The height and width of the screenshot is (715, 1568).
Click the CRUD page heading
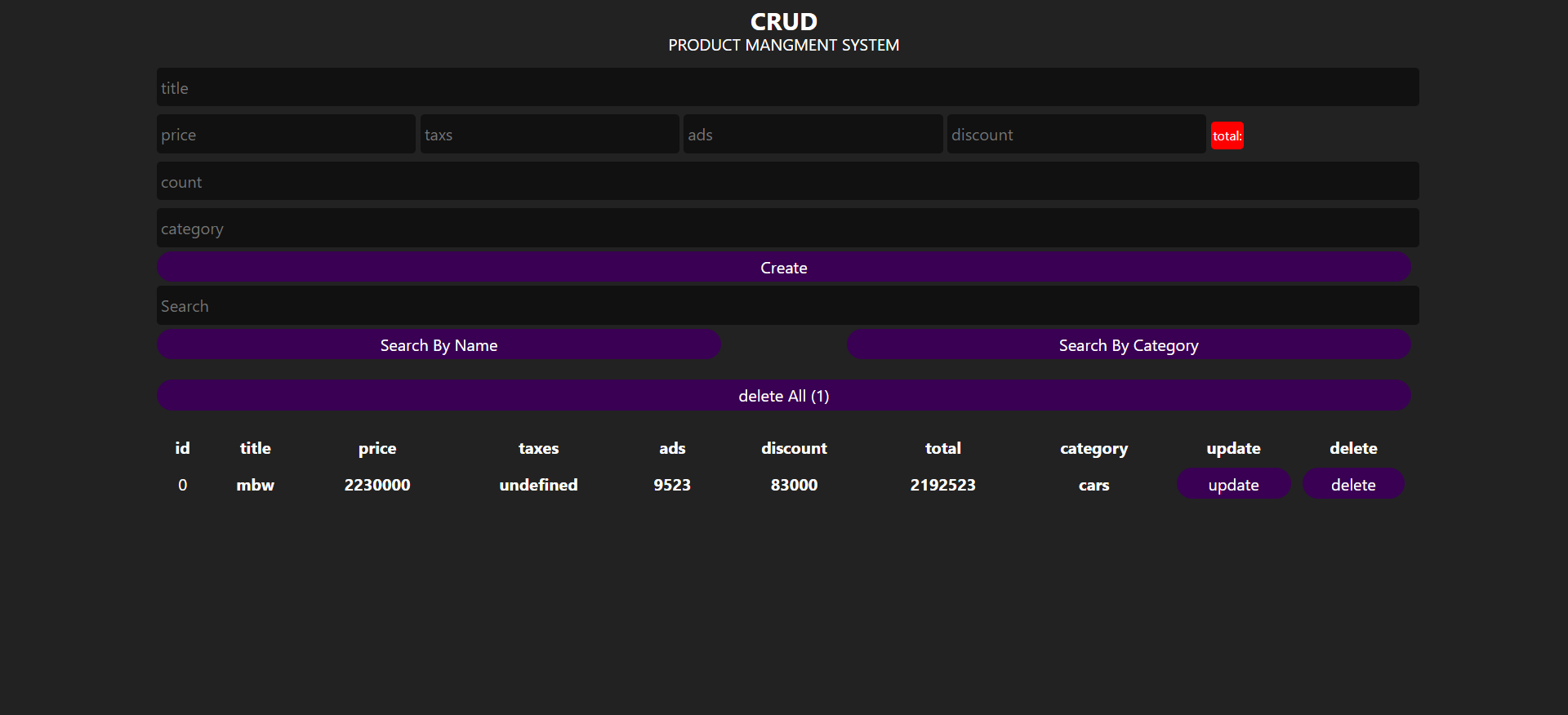point(783,21)
